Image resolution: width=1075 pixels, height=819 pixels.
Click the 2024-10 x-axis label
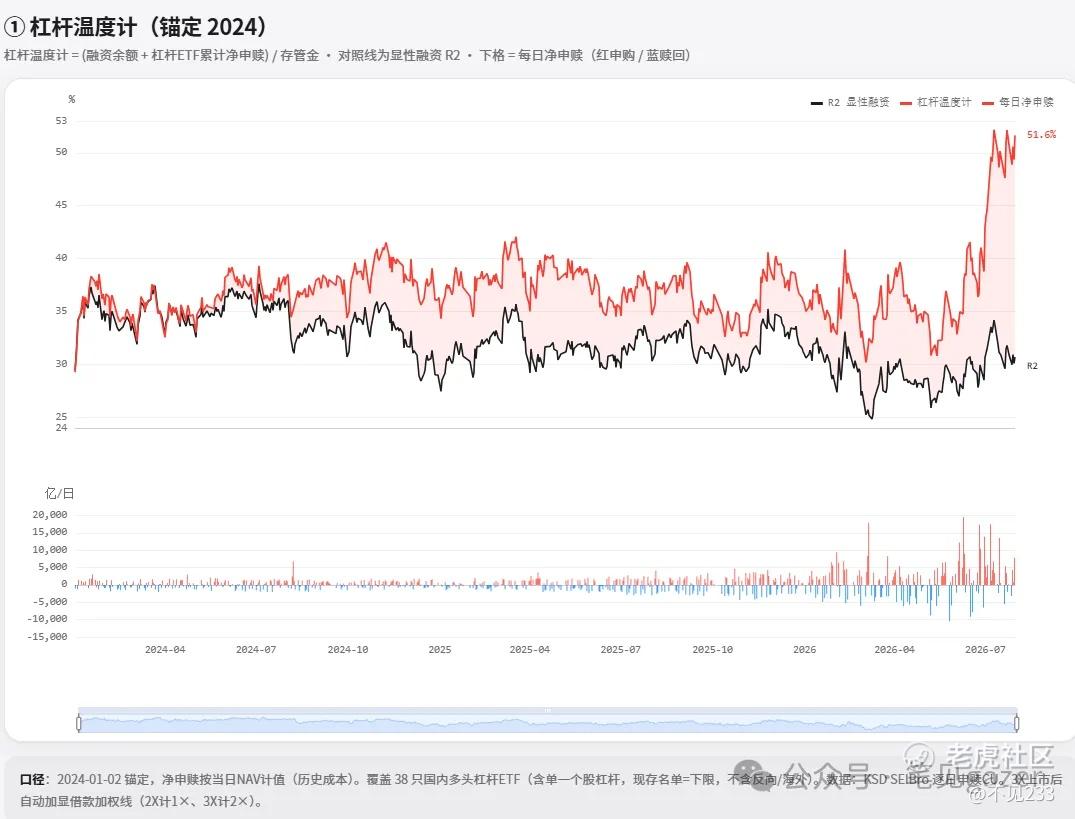click(x=348, y=649)
